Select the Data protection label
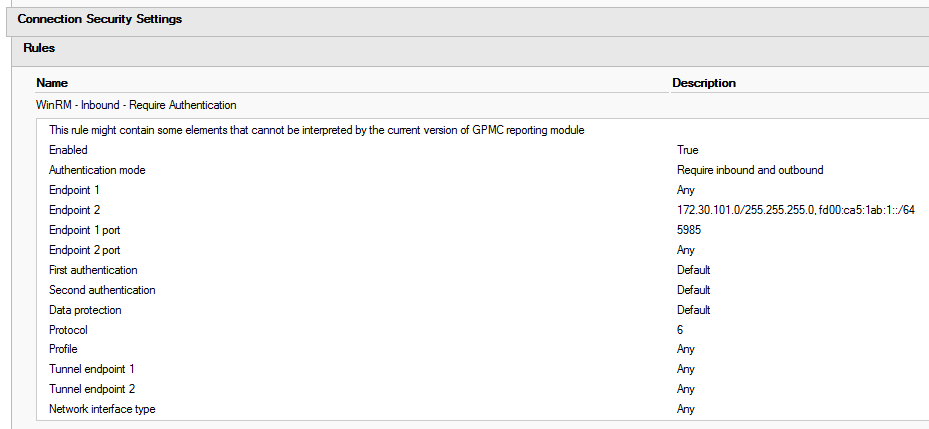 tap(85, 310)
